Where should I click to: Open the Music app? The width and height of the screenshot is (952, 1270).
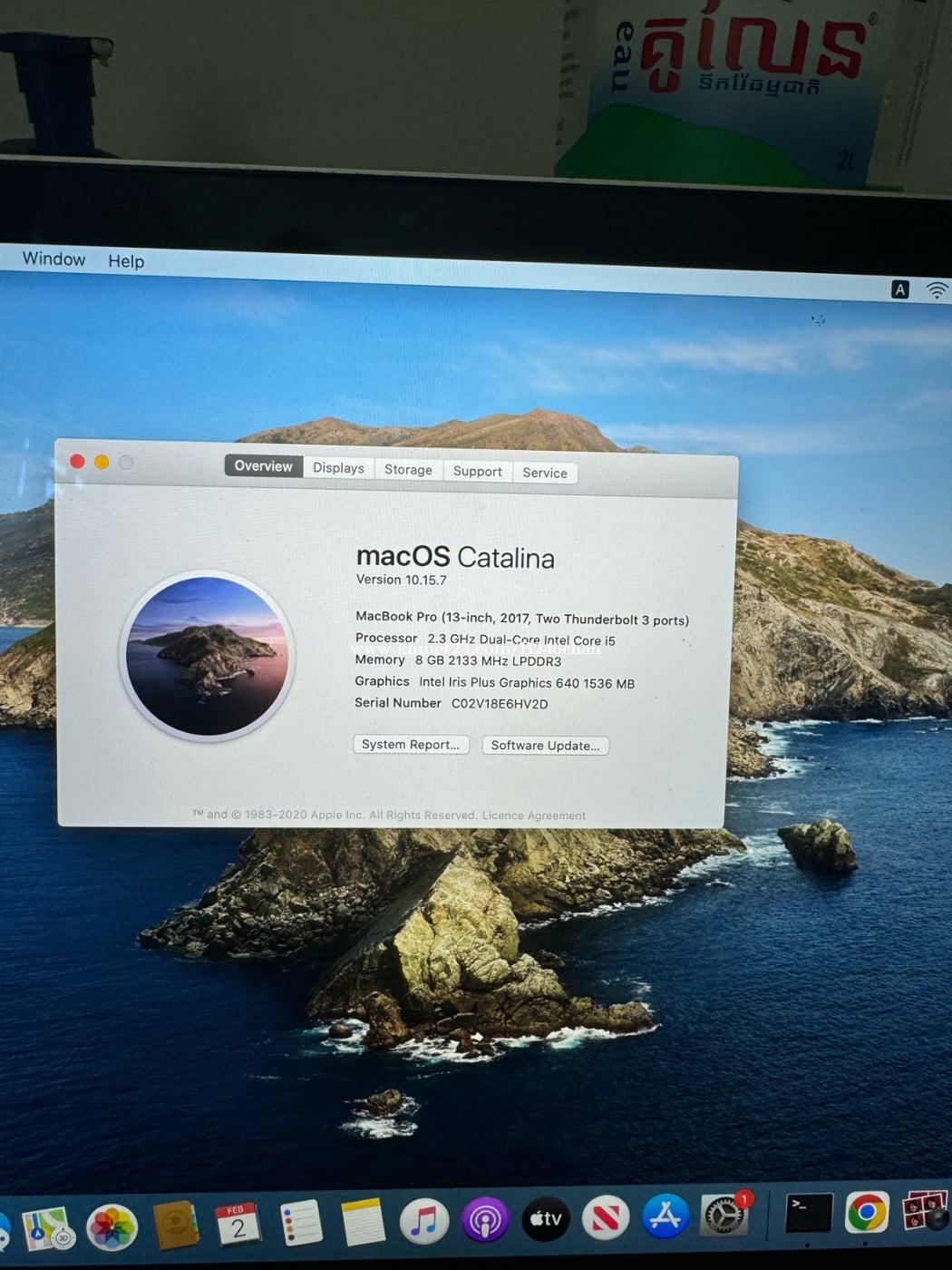(424, 1221)
